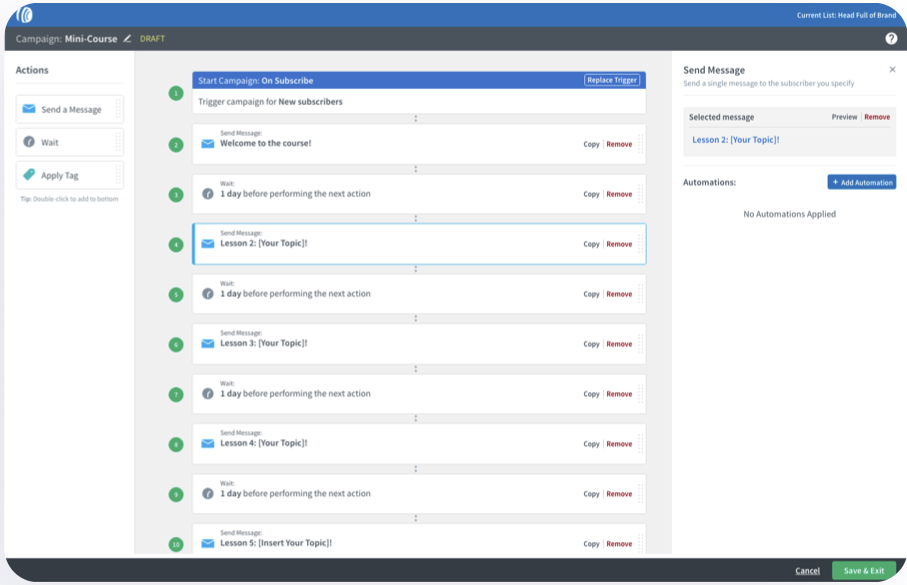The height and width of the screenshot is (585, 907).
Task: Click clock icon of Wait step 9
Action: [208, 494]
